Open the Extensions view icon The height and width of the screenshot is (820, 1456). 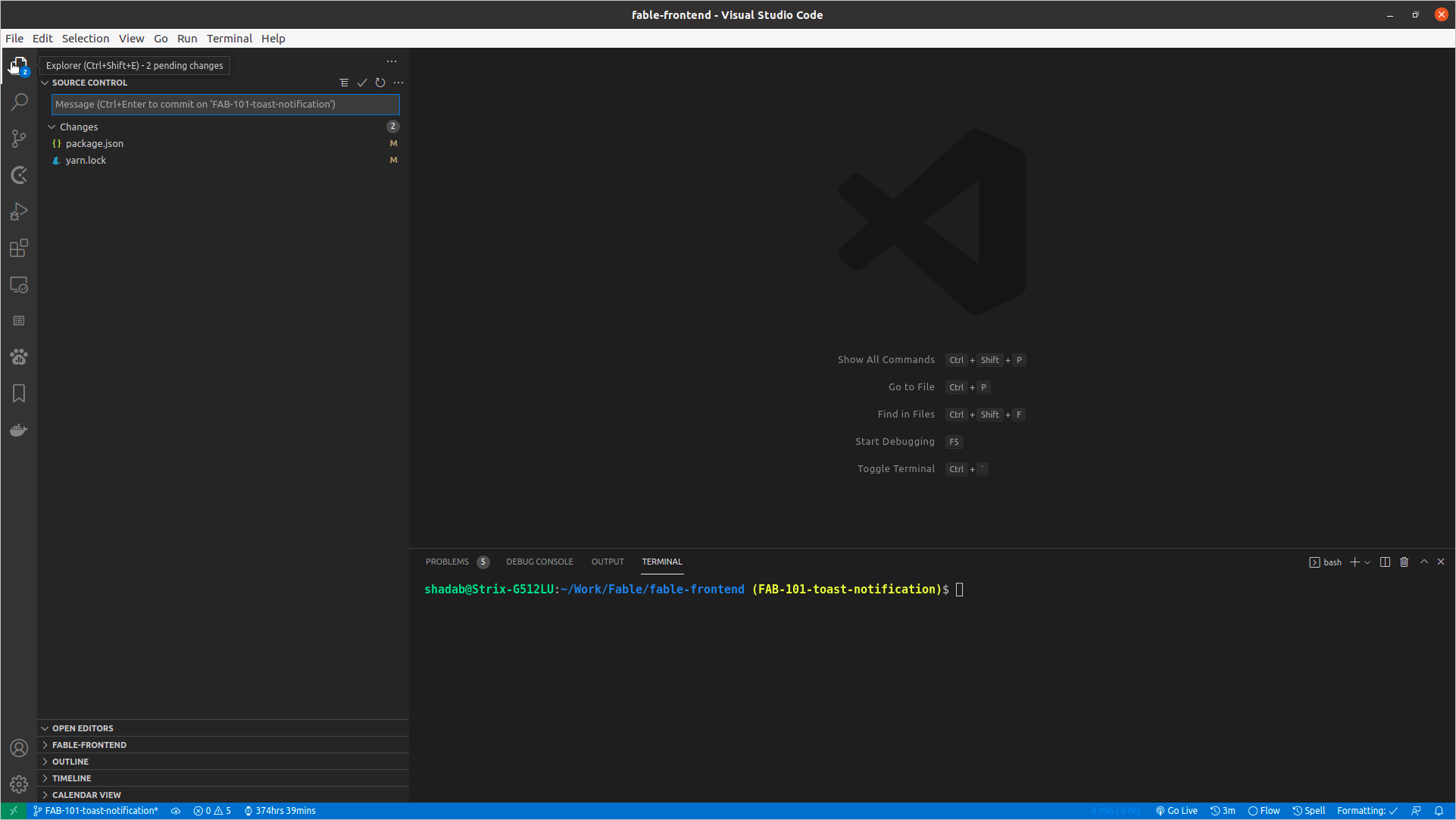pyautogui.click(x=19, y=248)
